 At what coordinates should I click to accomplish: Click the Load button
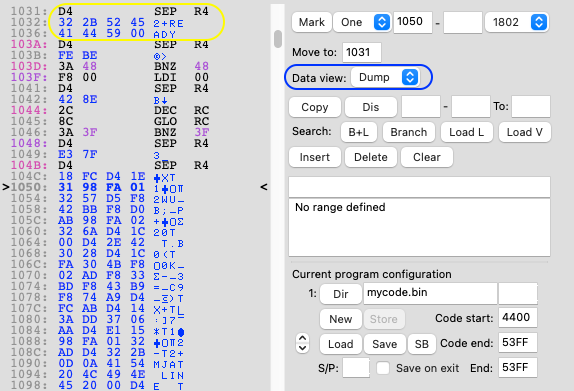coord(340,344)
